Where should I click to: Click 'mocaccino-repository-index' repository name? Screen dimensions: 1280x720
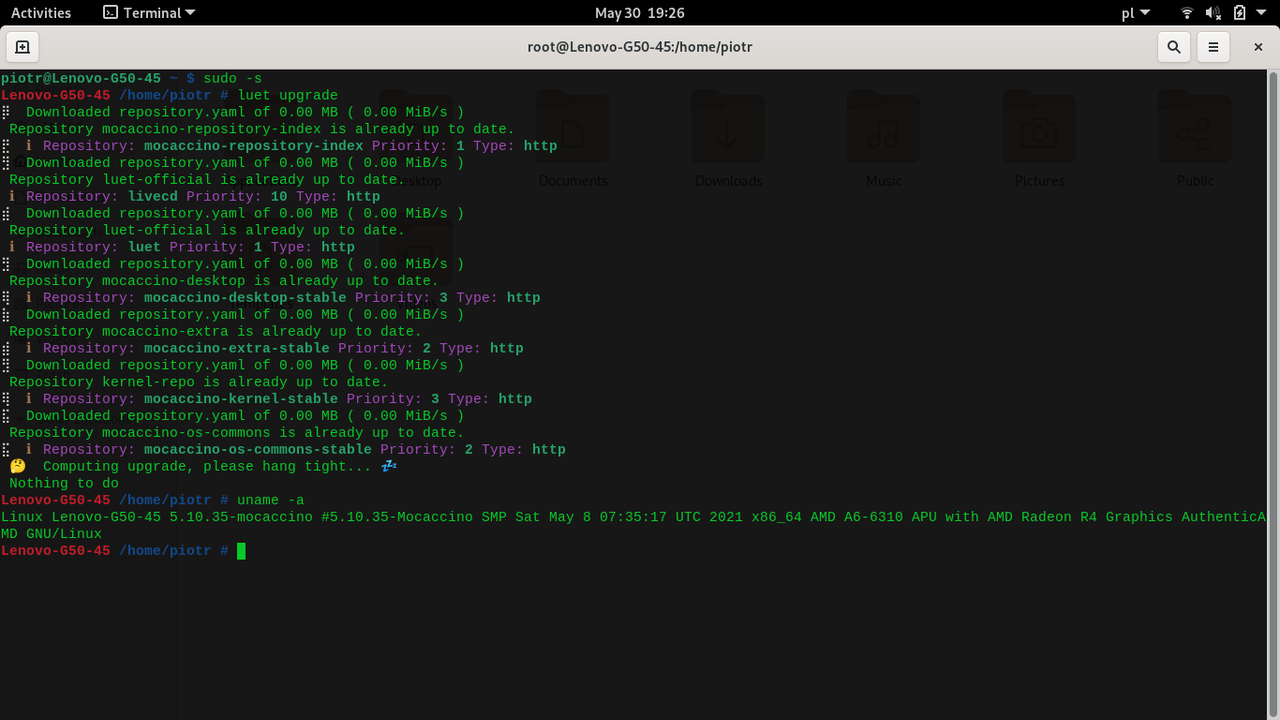click(253, 146)
